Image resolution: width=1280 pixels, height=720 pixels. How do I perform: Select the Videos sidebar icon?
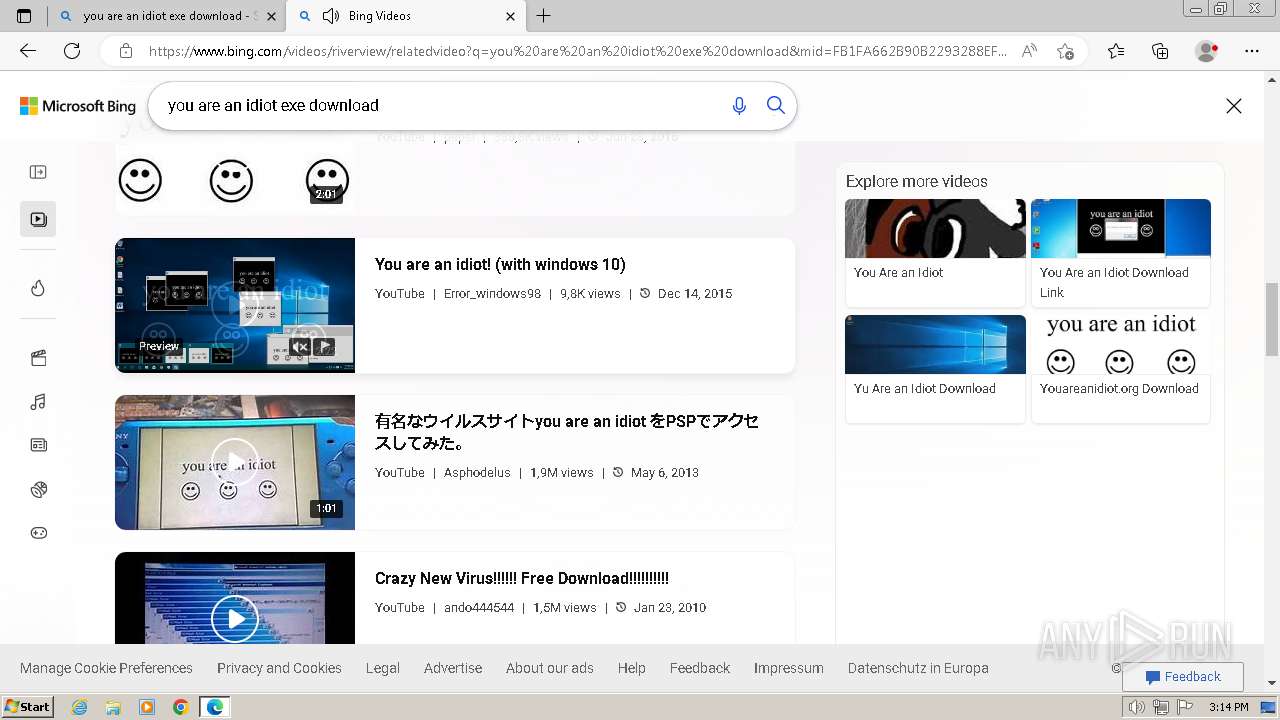tap(38, 219)
